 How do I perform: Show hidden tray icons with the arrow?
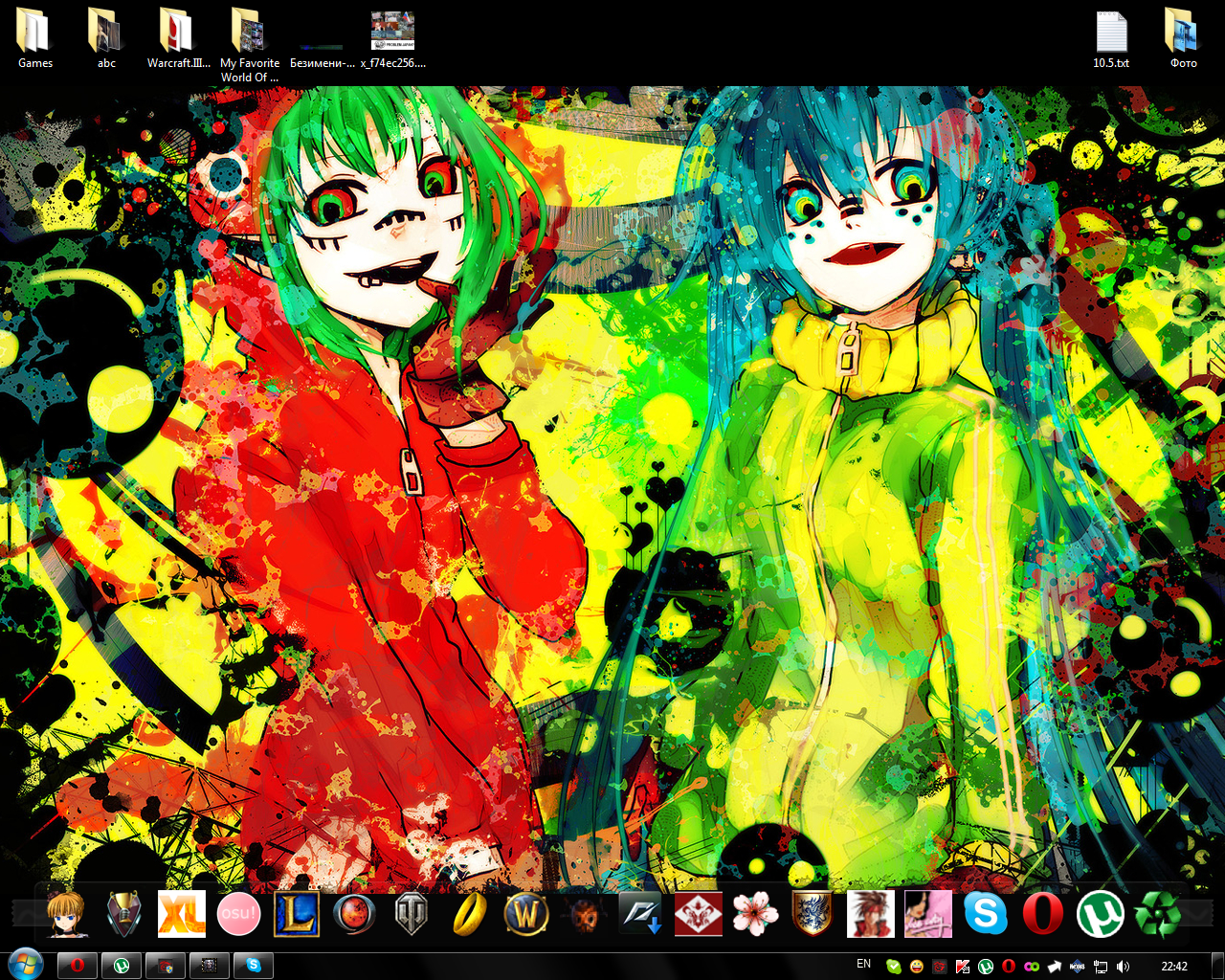pyautogui.click(x=1055, y=965)
